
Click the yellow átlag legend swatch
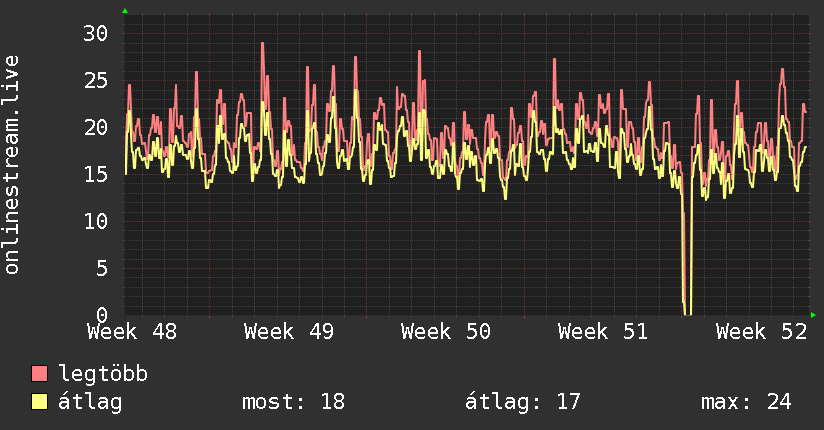pos(39,402)
